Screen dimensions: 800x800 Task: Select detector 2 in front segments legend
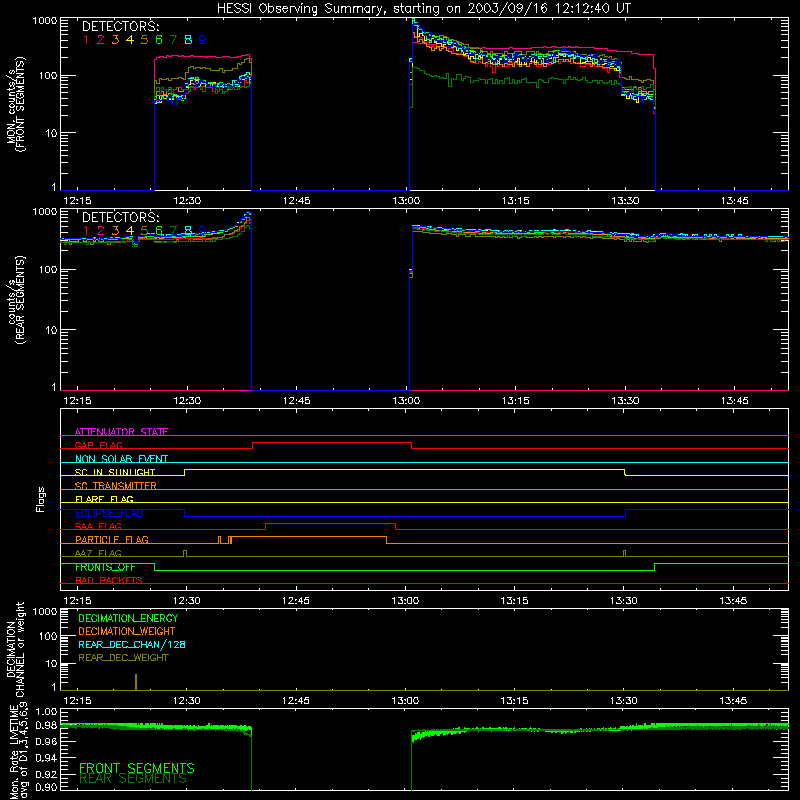tap(101, 40)
